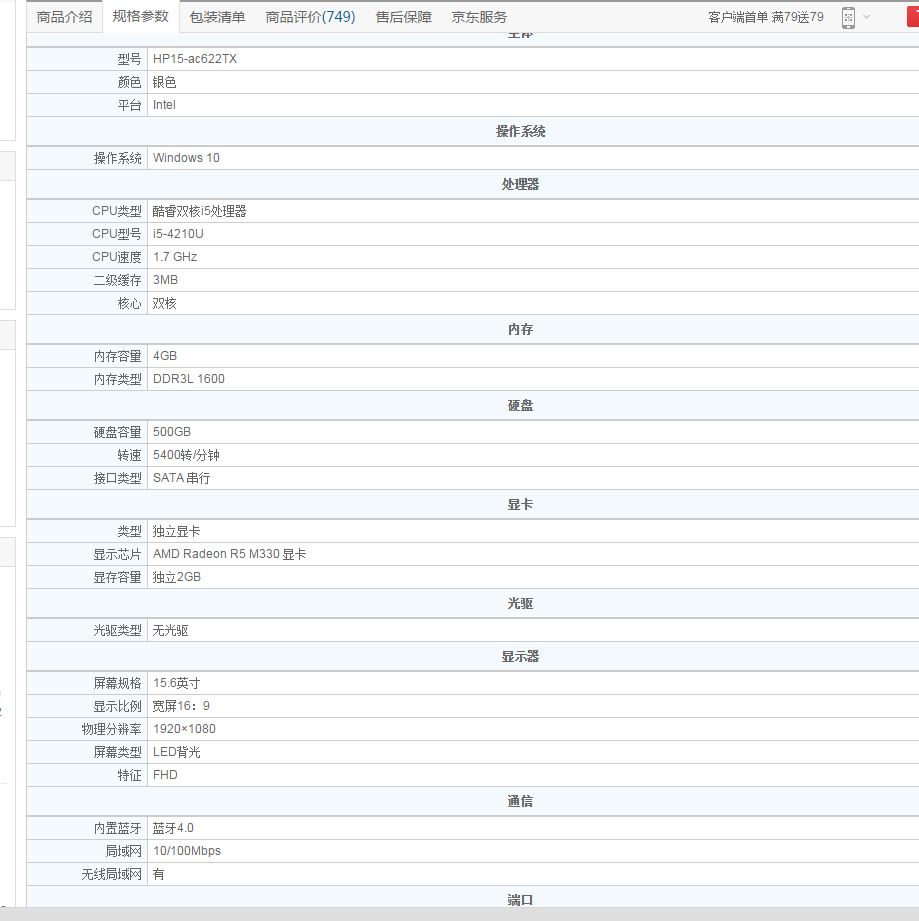
Task: Click the 操作系统 section header
Action: click(520, 131)
